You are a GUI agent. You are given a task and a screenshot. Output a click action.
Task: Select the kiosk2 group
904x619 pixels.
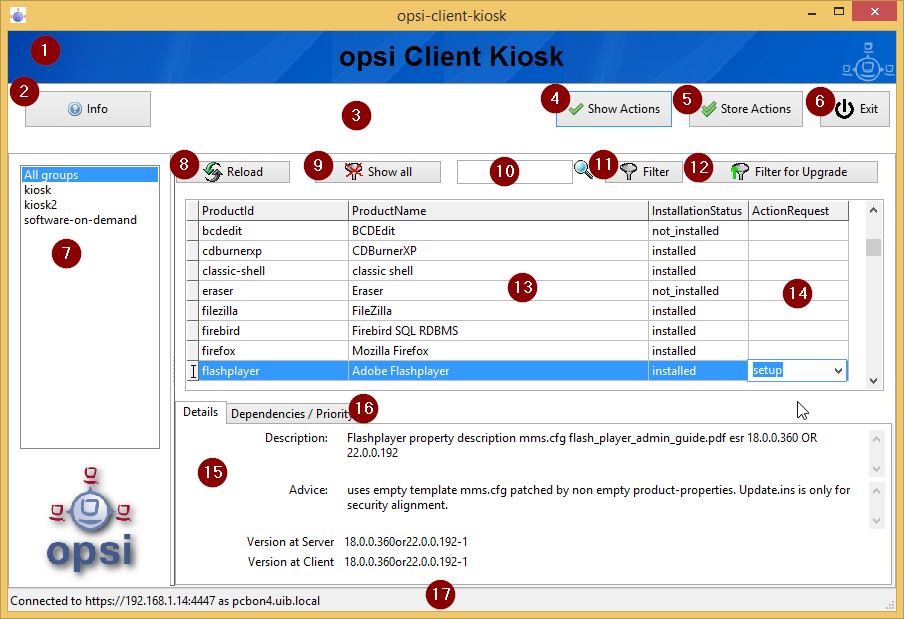(90, 205)
